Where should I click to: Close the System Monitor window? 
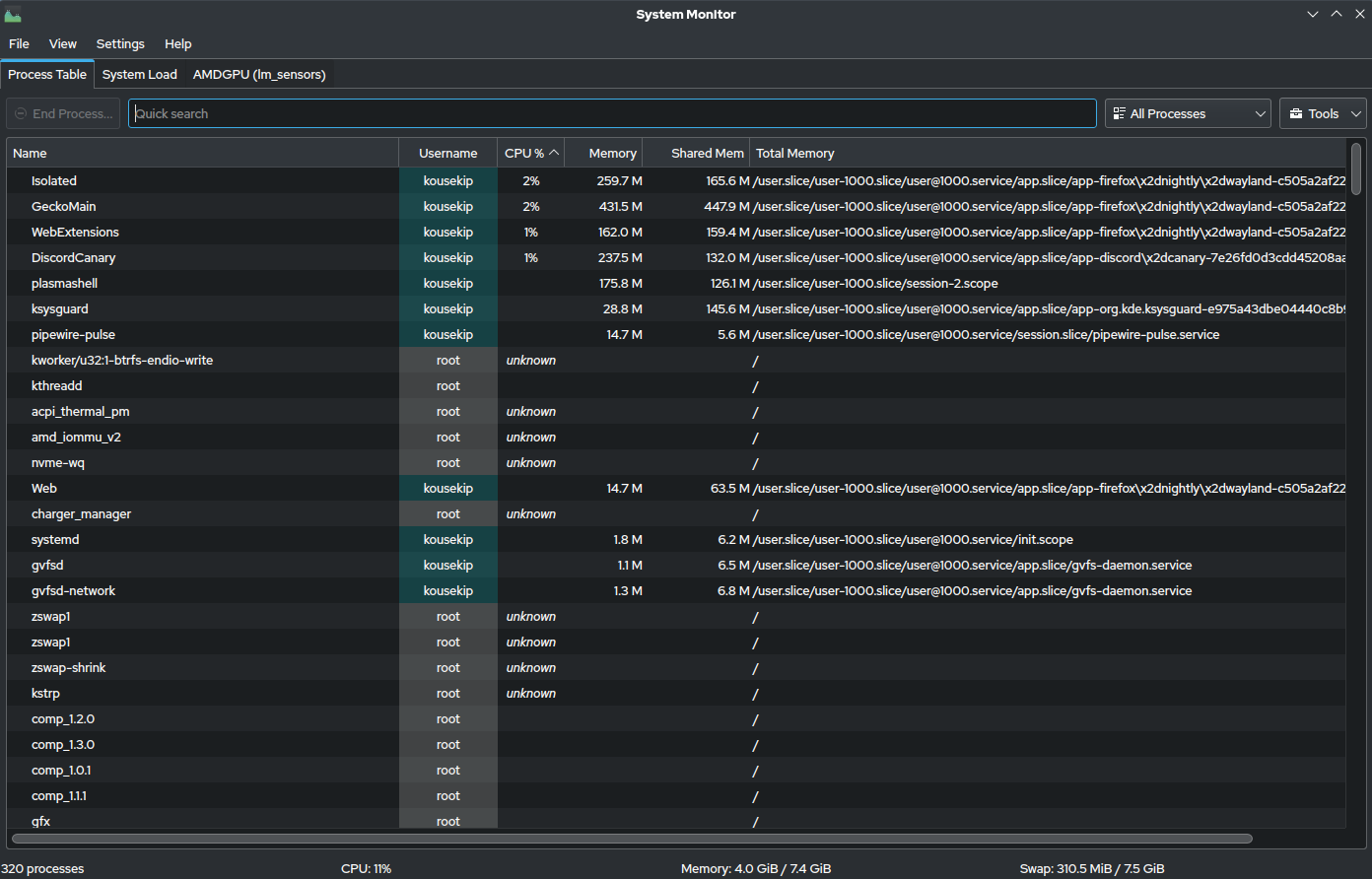click(x=1359, y=14)
